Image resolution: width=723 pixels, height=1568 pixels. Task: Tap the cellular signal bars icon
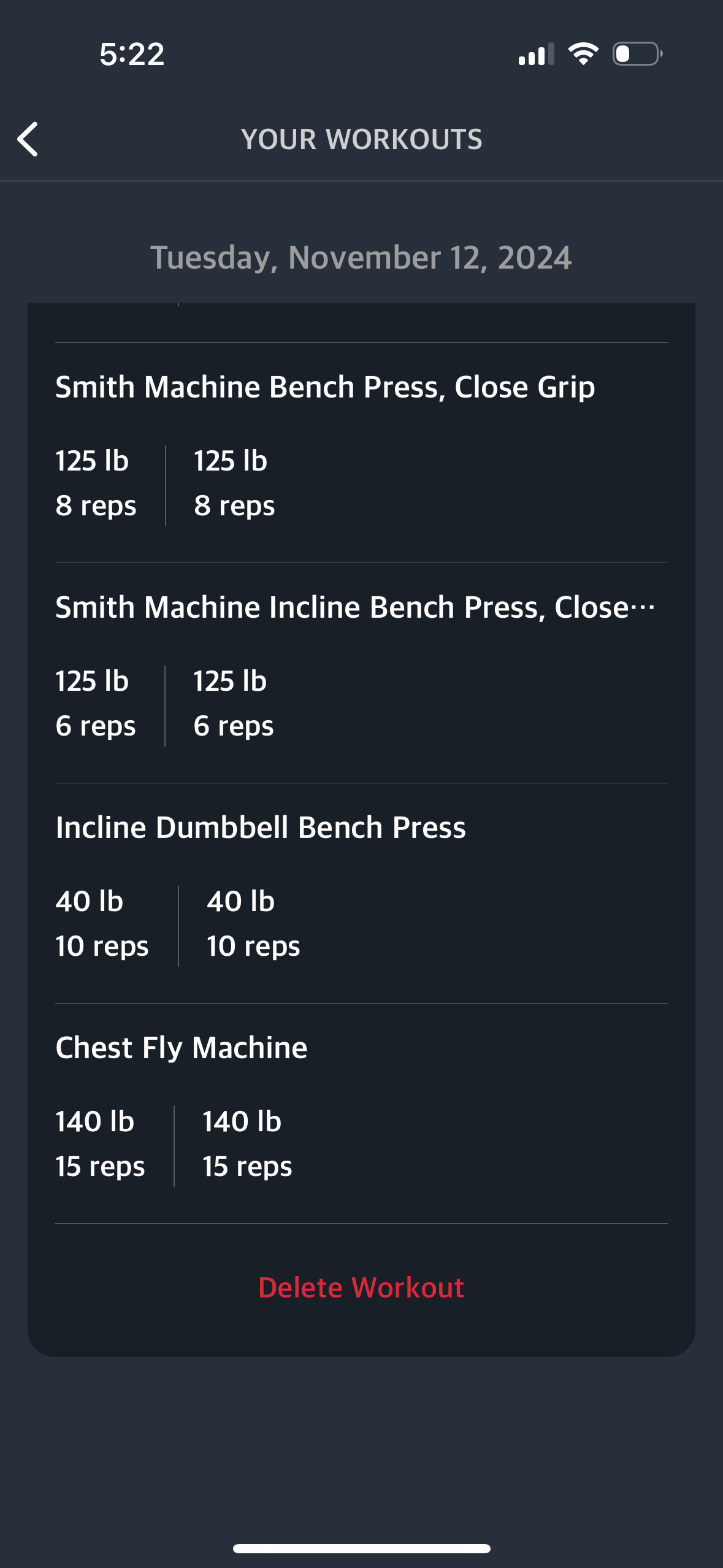coord(536,54)
